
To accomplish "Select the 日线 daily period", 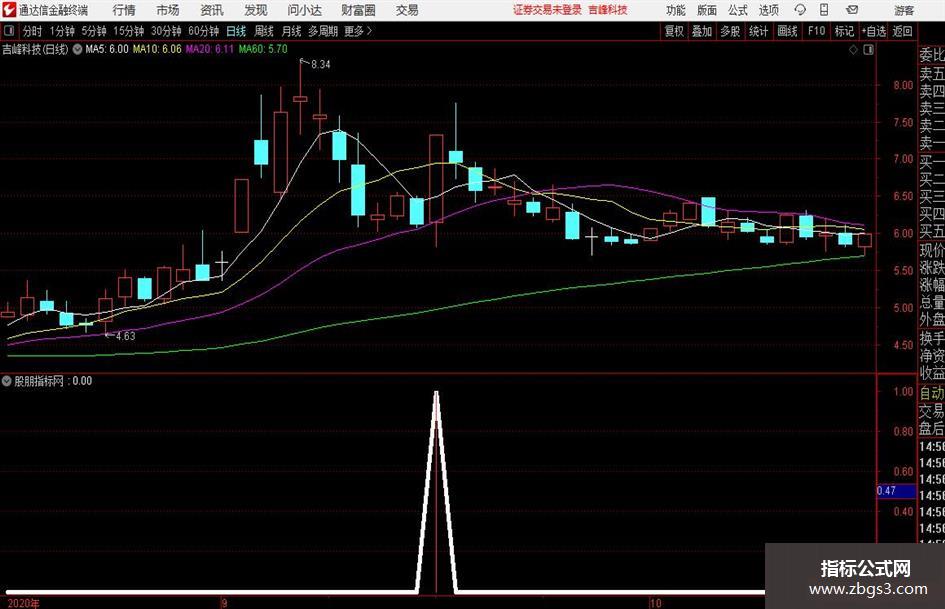I will [236, 31].
